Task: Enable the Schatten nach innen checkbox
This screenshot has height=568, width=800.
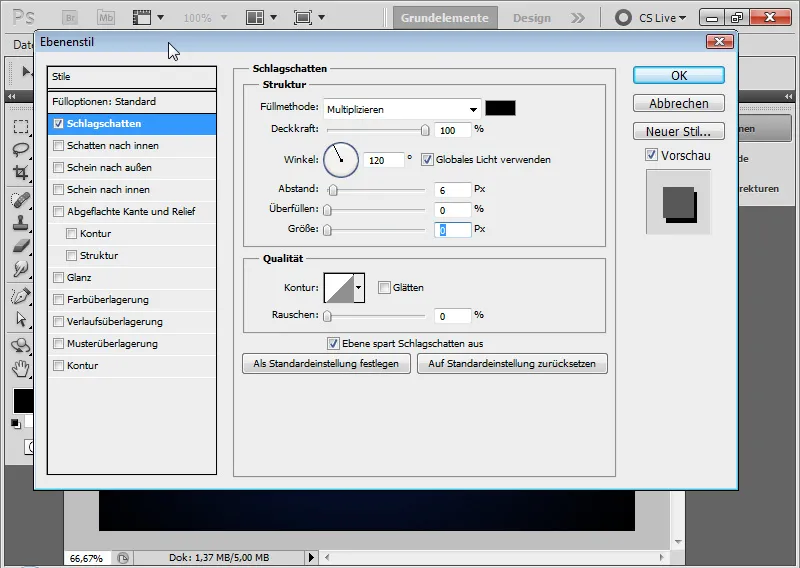Action: point(58,145)
